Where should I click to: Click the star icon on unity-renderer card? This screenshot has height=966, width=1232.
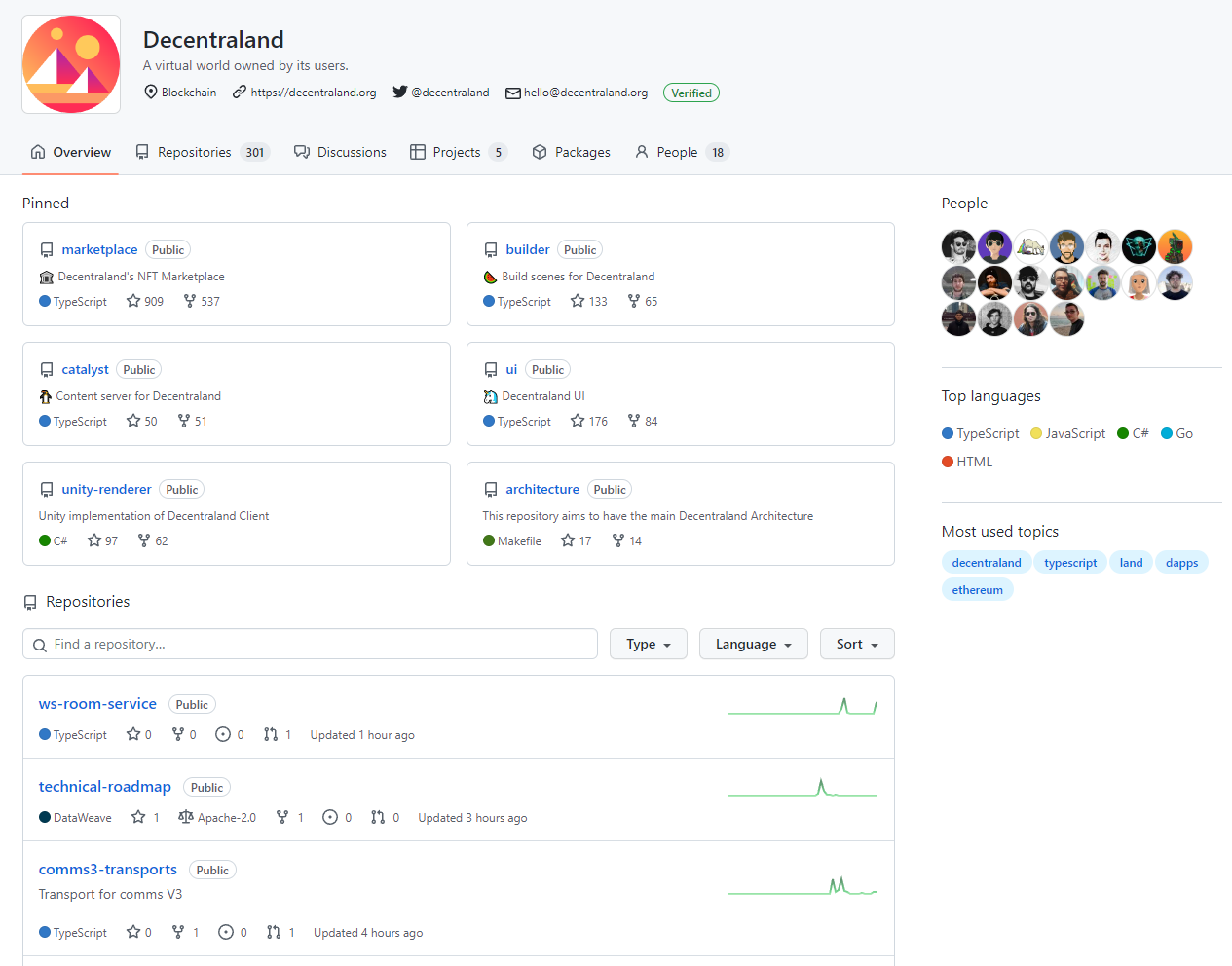pyautogui.click(x=94, y=540)
